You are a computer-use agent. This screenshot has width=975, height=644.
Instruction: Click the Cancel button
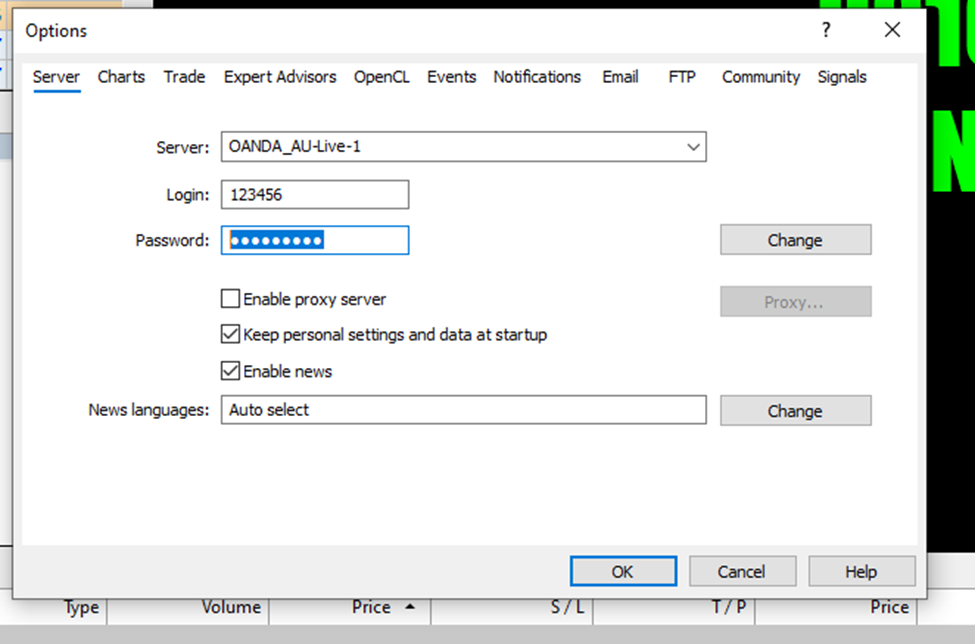point(741,572)
